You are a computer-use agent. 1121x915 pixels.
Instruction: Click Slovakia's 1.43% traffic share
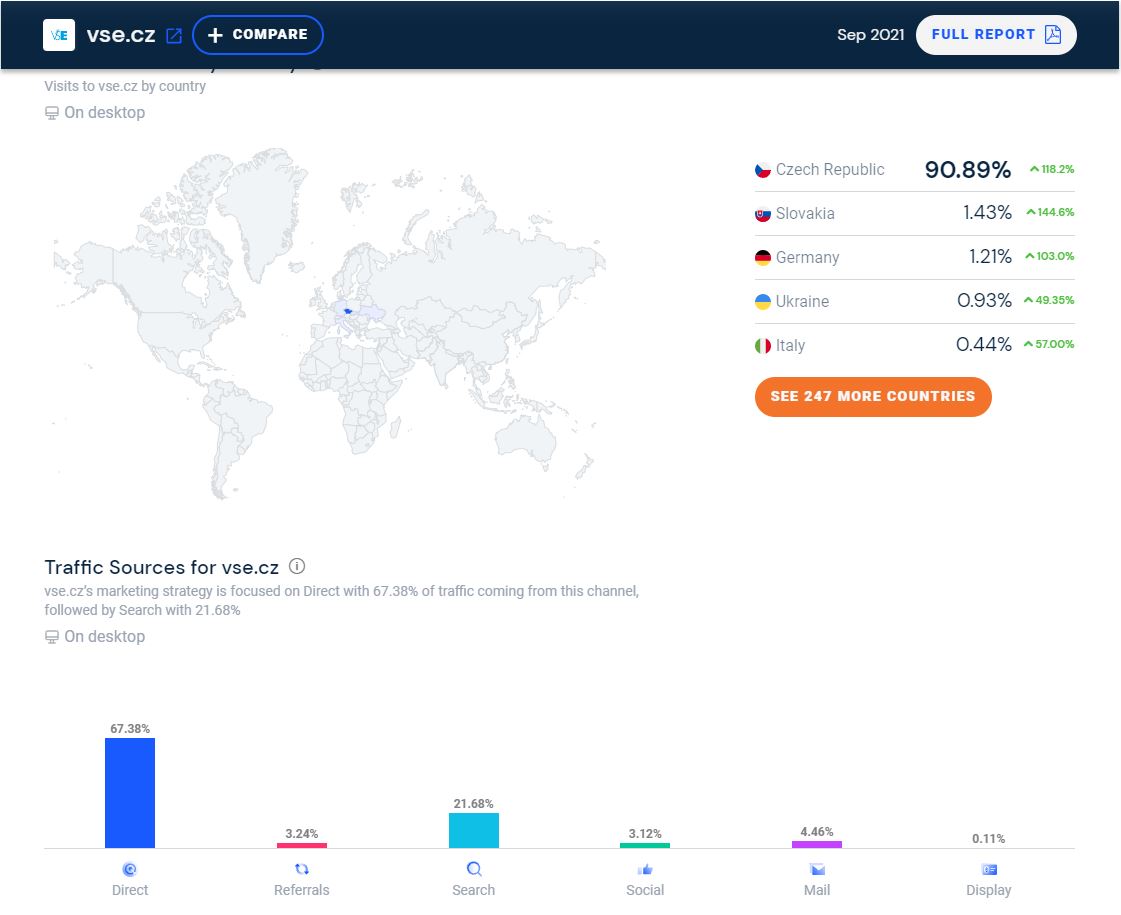[987, 213]
